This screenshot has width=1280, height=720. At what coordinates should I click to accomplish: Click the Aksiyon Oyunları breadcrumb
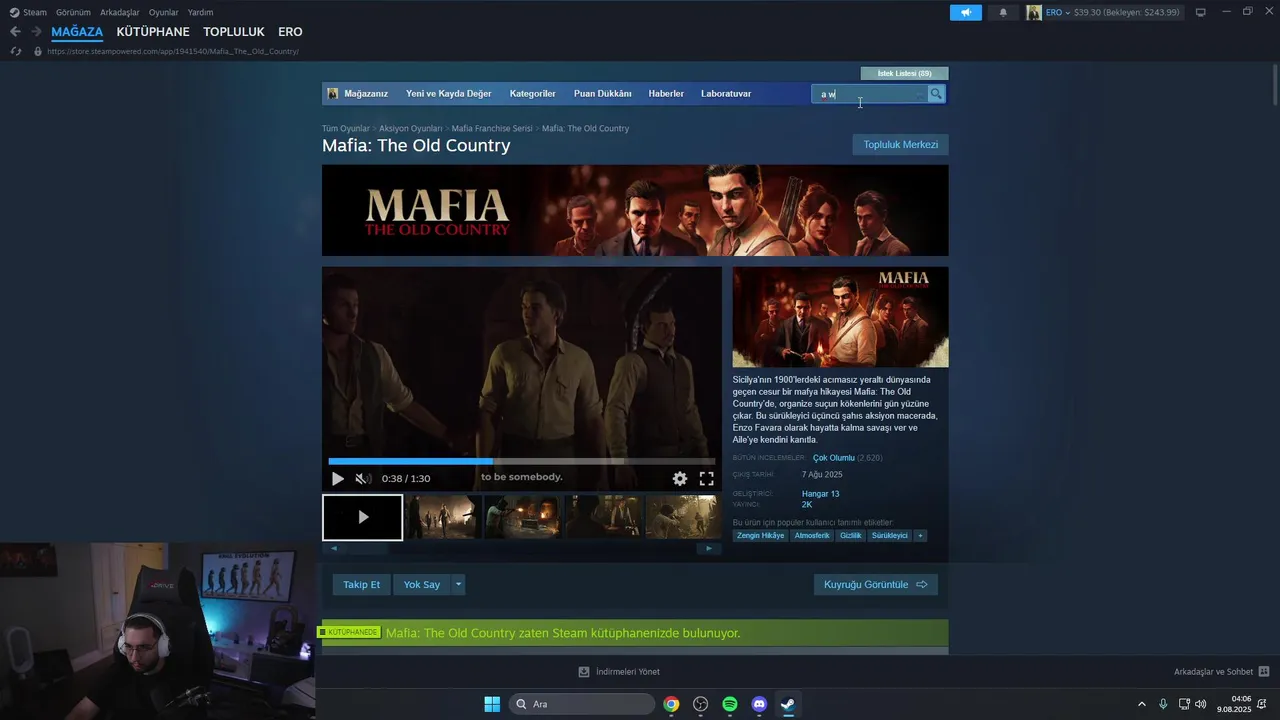pos(410,129)
